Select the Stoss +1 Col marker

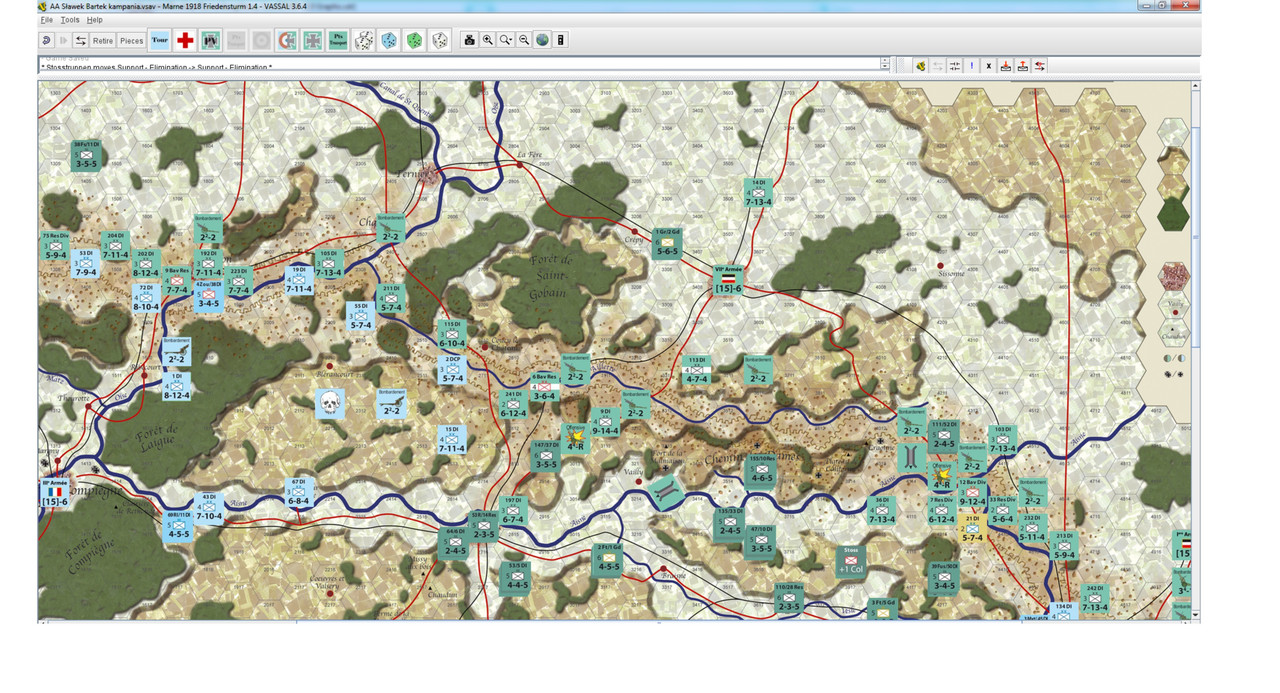[x=851, y=561]
